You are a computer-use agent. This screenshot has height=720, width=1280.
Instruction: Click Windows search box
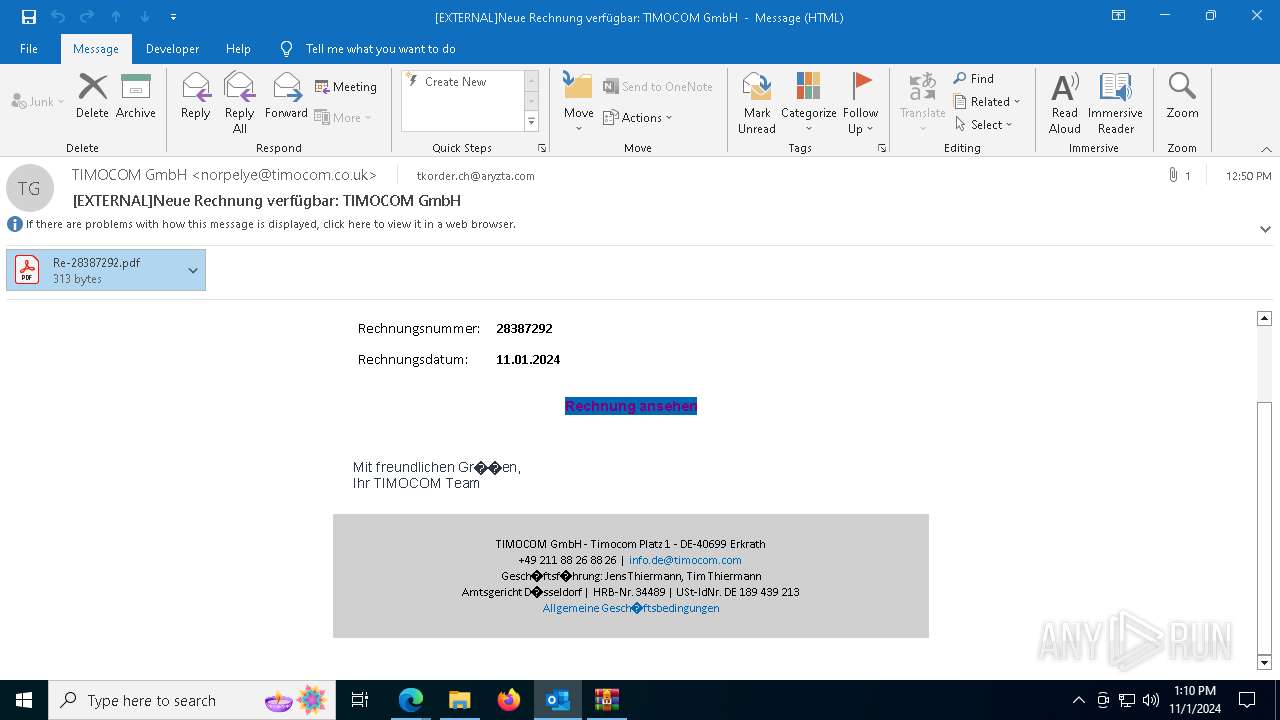[x=192, y=700]
